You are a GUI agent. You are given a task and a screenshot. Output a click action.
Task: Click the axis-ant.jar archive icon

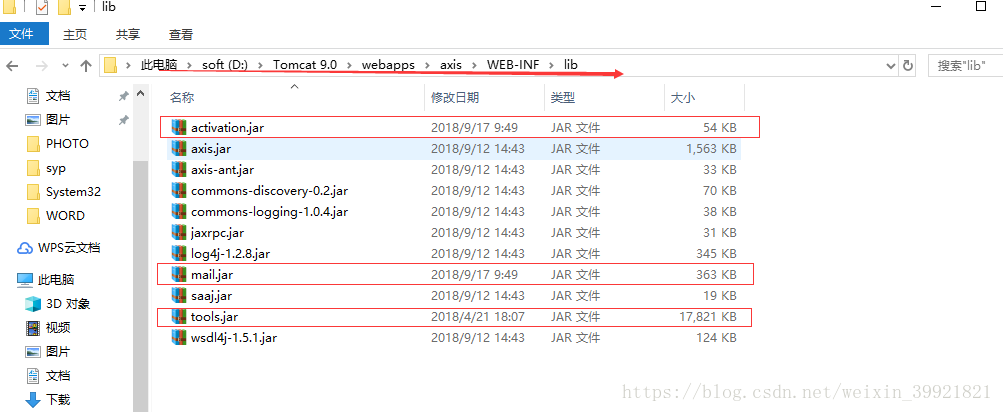[178, 170]
